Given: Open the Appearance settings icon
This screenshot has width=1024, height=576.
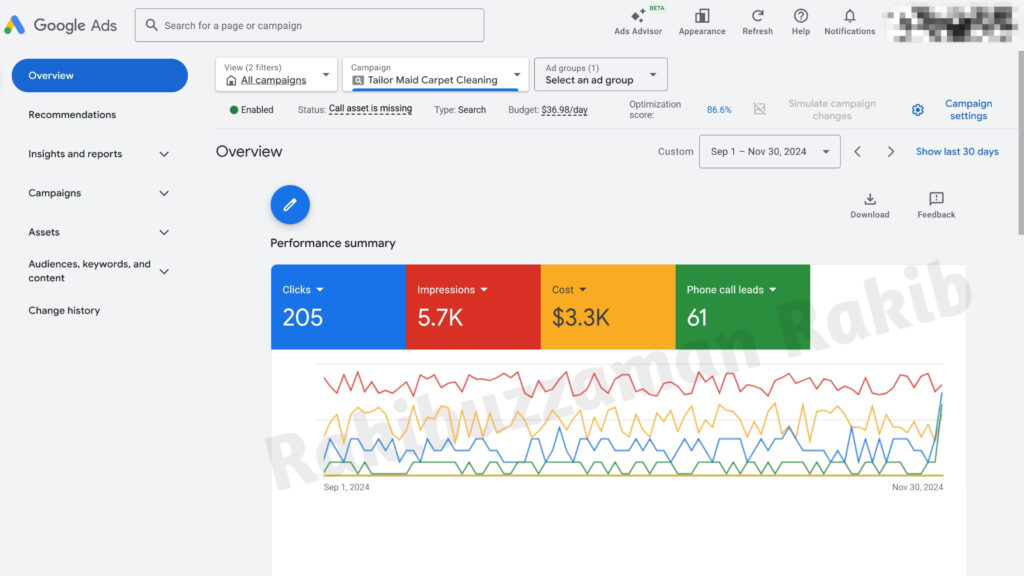Looking at the screenshot, I should pyautogui.click(x=702, y=22).
